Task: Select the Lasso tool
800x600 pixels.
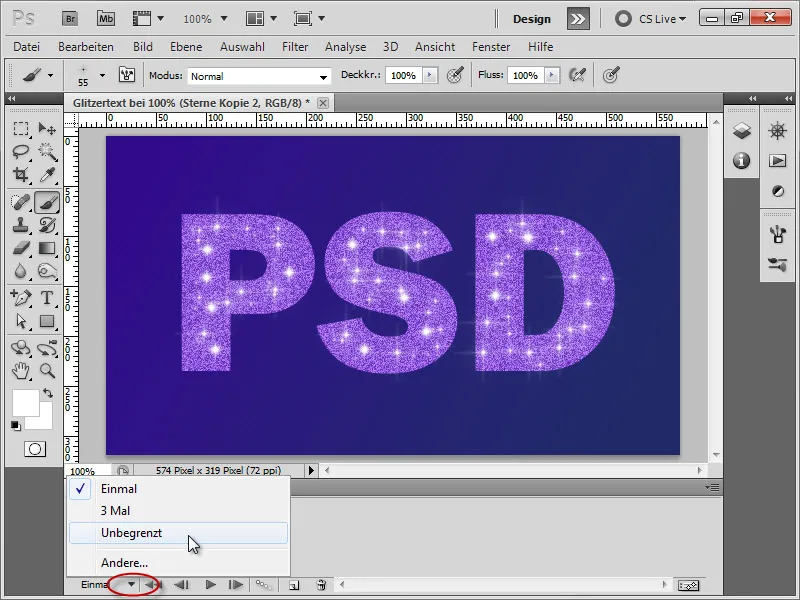Action: point(21,152)
